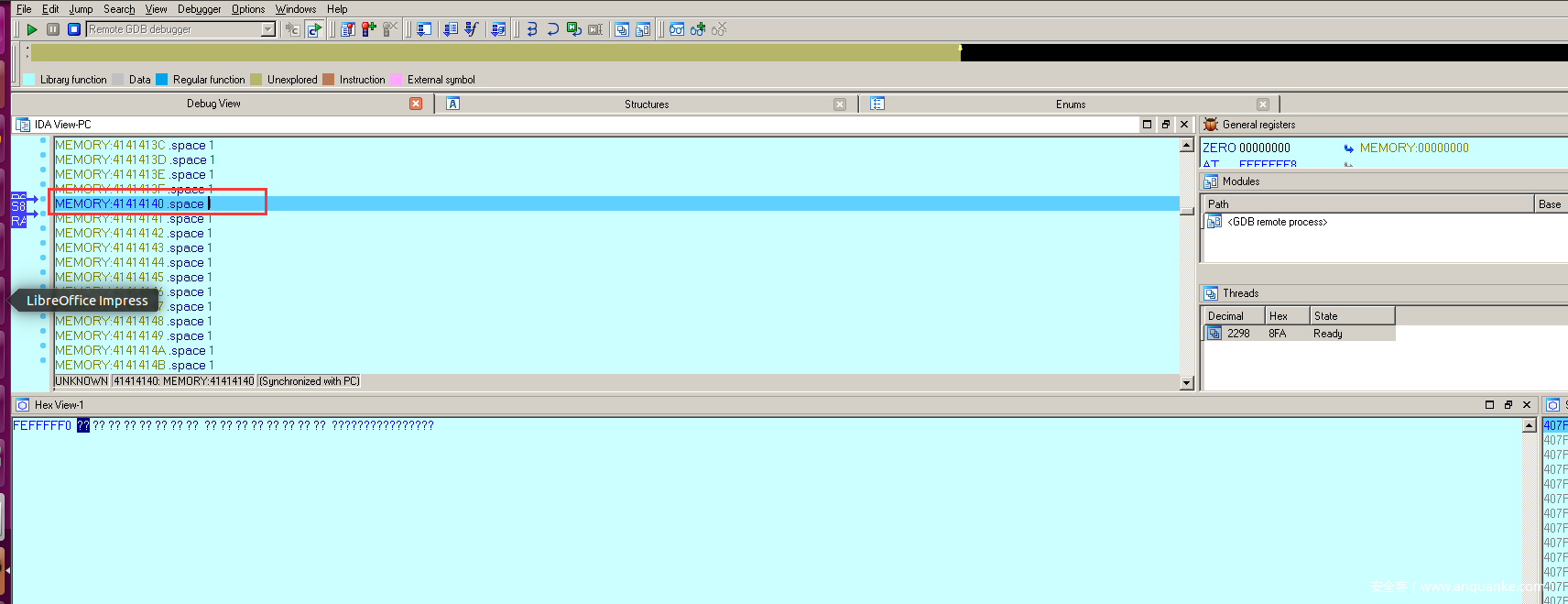Terminate the process with the blue stop icon
The height and width of the screenshot is (604, 1568).
pyautogui.click(x=74, y=29)
